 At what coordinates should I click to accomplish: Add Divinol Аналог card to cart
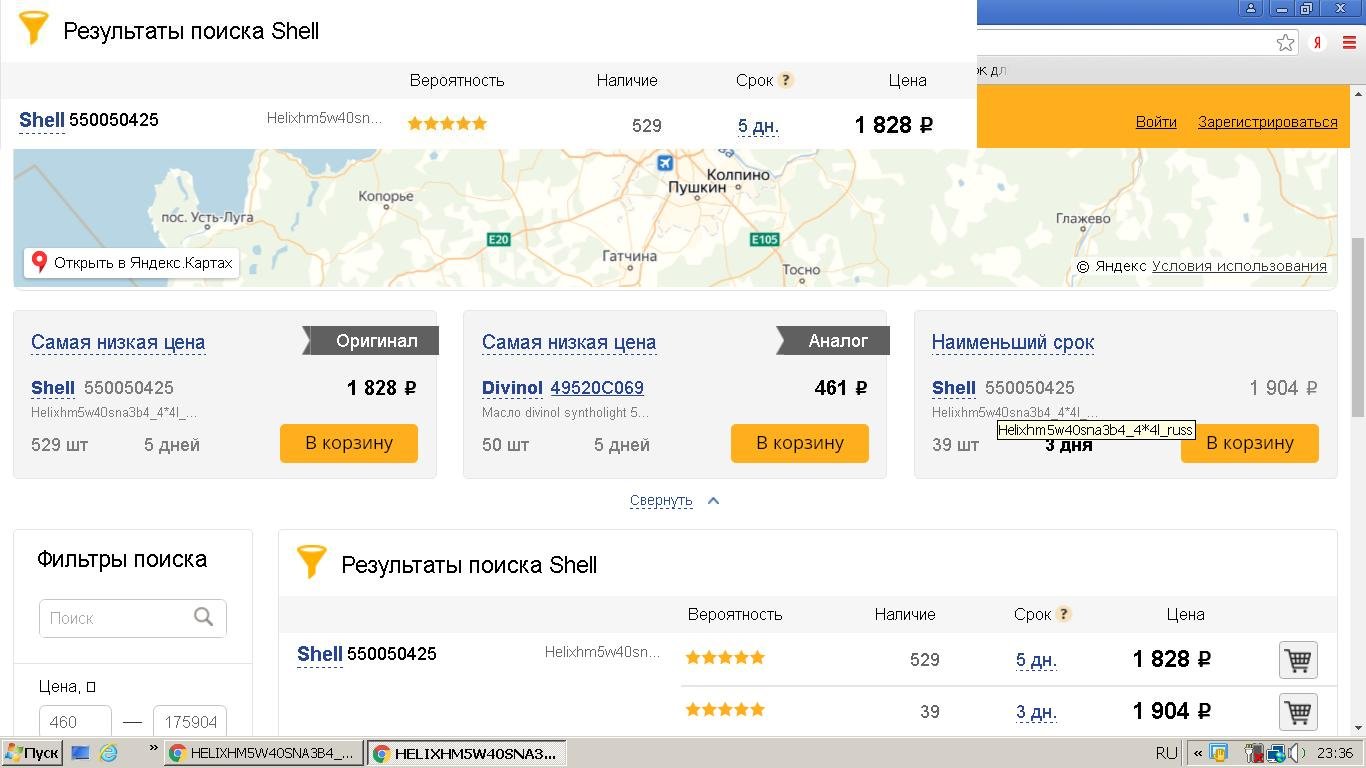tap(799, 443)
